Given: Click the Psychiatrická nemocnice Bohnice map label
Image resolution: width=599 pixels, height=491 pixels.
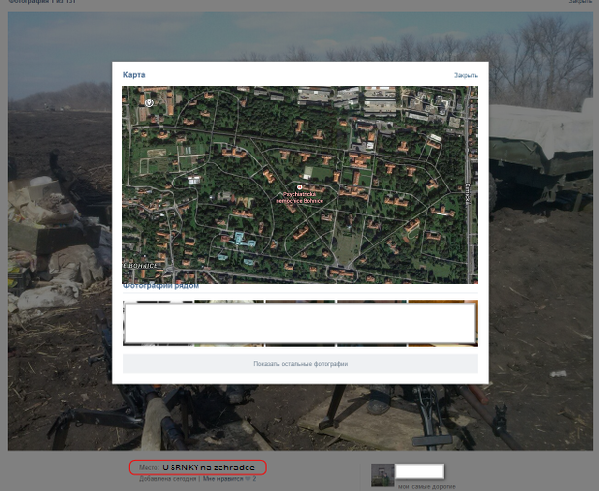Looking at the screenshot, I should pos(300,198).
